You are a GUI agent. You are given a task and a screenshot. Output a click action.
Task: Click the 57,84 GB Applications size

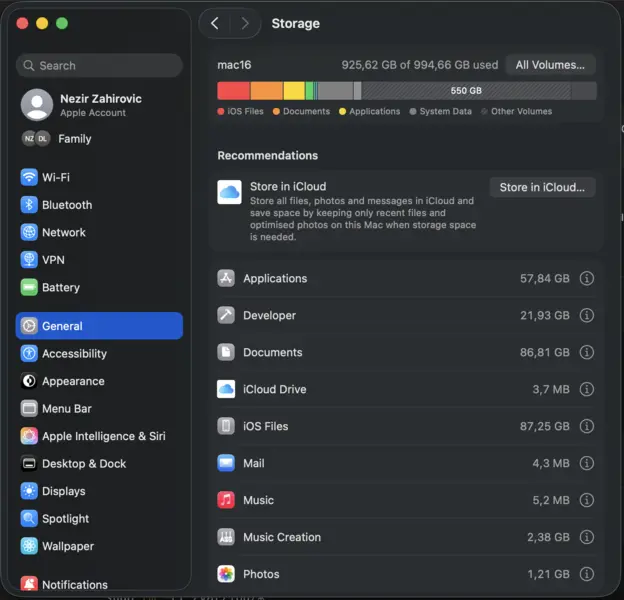(544, 279)
